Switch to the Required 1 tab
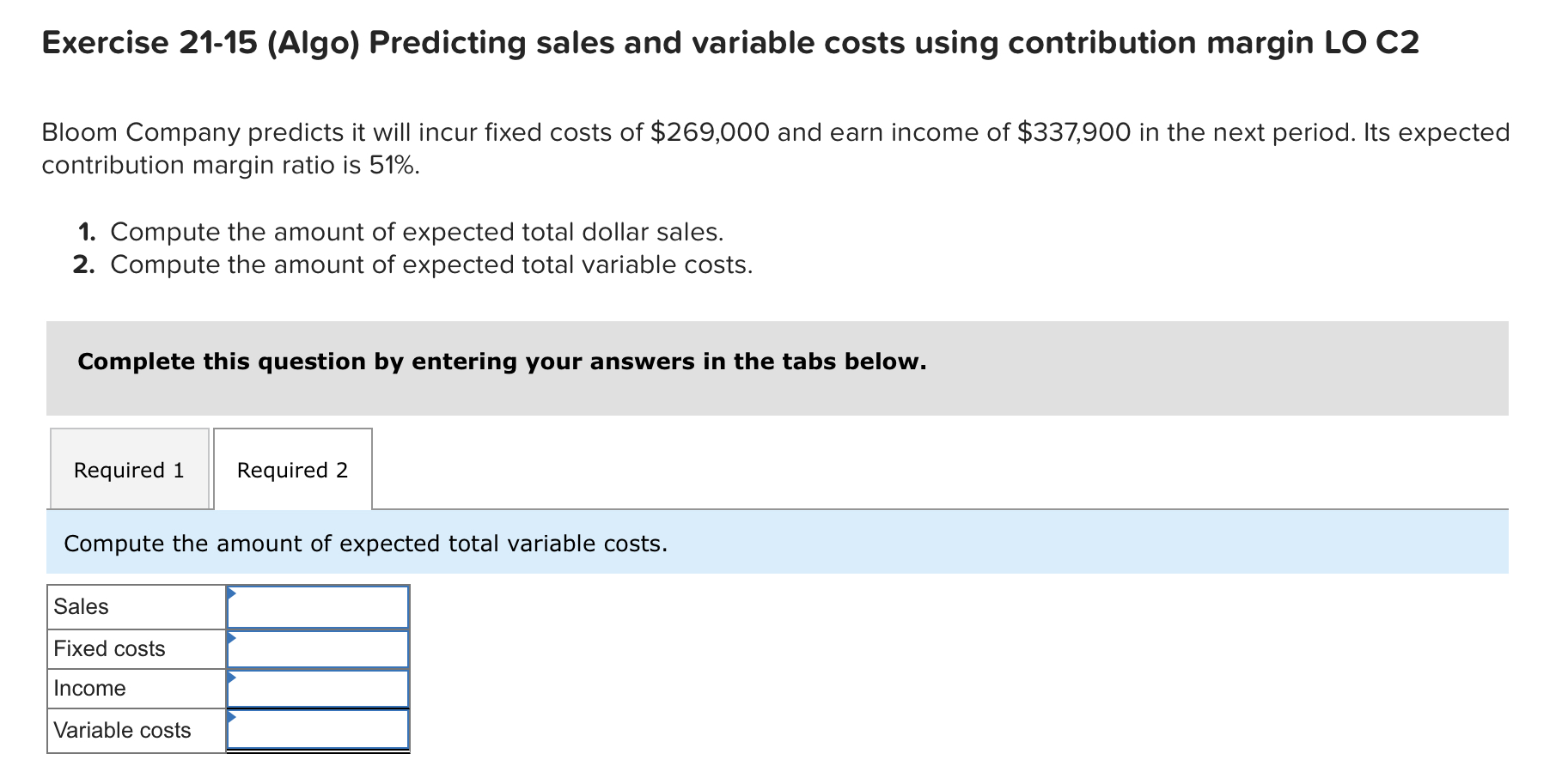Image resolution: width=1568 pixels, height=760 pixels. tap(129, 470)
